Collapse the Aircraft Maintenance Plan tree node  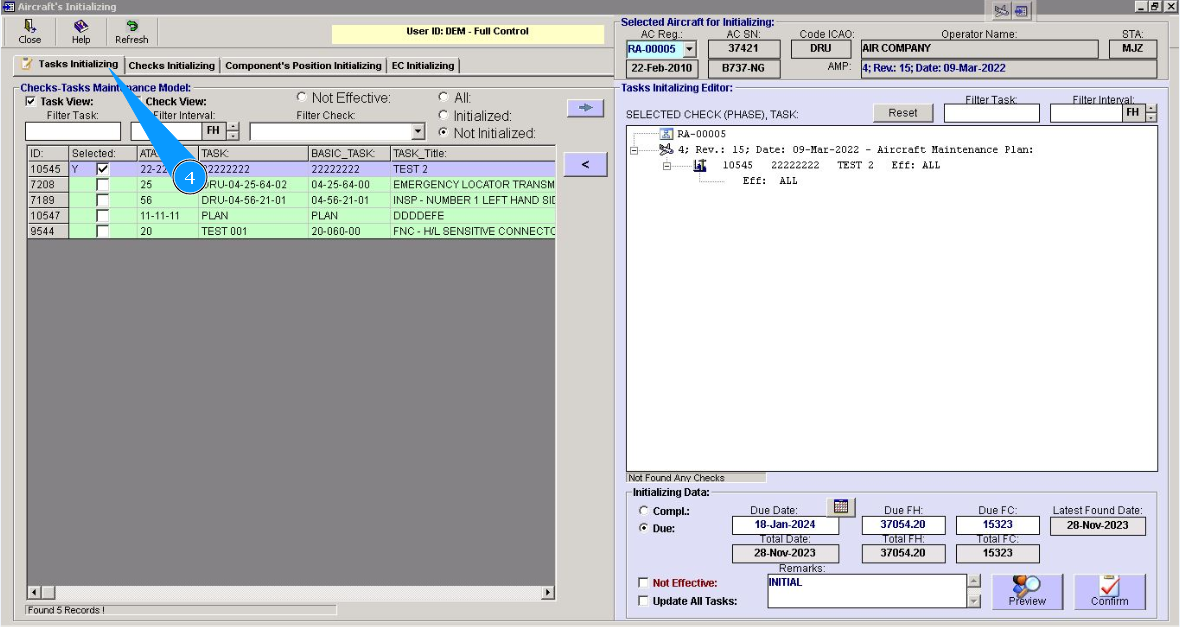634,150
